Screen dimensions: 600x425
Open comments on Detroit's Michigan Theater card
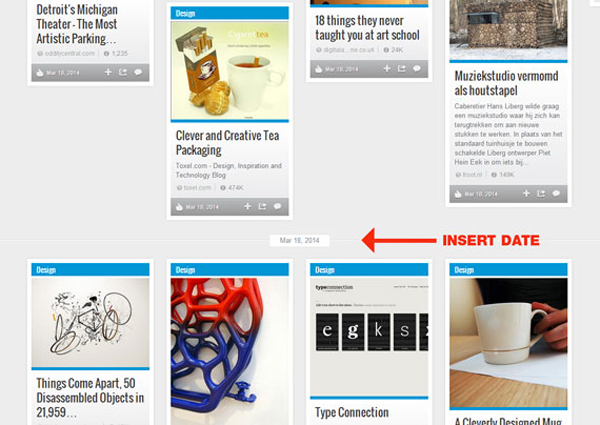click(x=138, y=72)
